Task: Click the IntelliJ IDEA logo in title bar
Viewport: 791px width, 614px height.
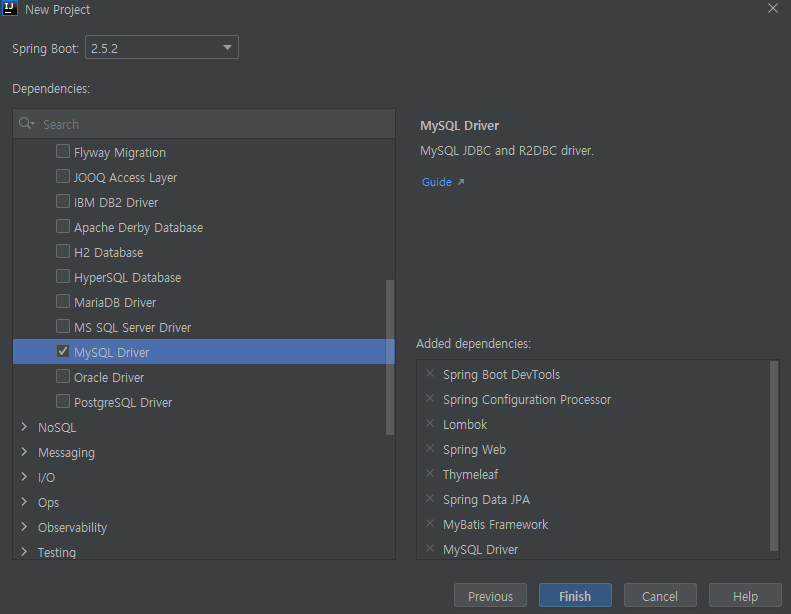Action: click(x=10, y=9)
